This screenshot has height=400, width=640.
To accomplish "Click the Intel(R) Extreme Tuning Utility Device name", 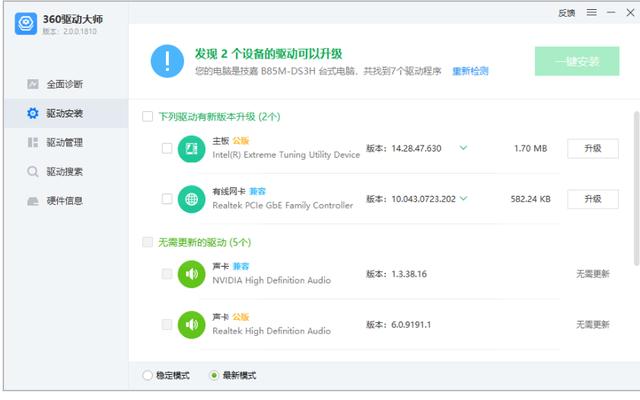I will tap(286, 155).
